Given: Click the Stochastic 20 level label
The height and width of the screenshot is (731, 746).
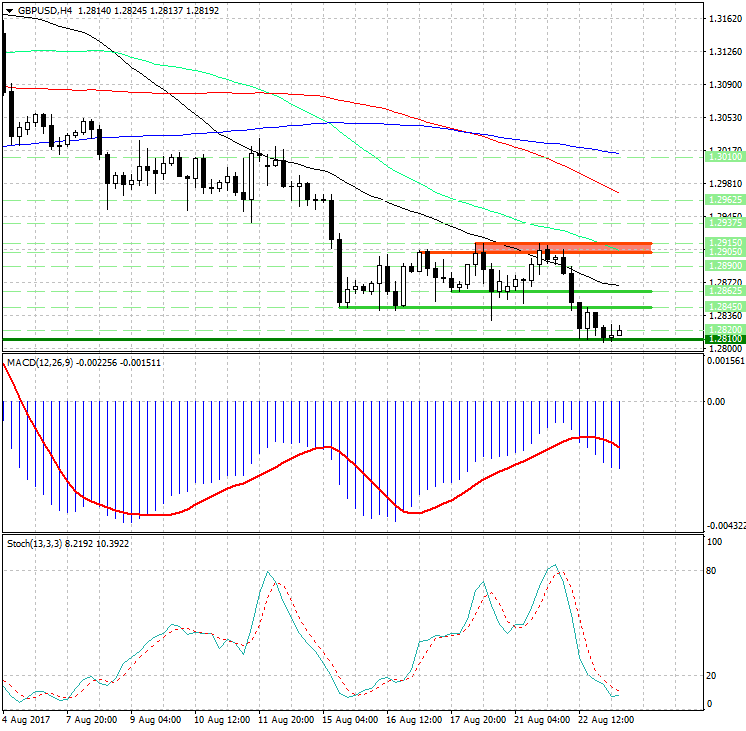Looking at the screenshot, I should point(713,675).
